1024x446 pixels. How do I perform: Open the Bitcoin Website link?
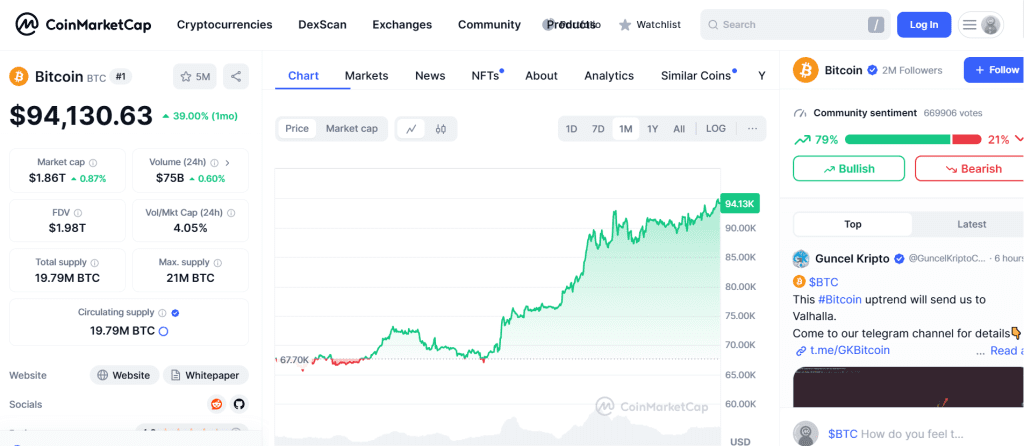(x=125, y=375)
